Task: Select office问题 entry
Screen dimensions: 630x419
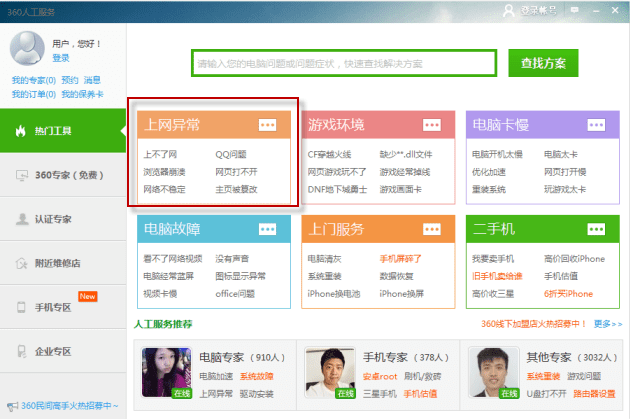Action: (x=235, y=294)
